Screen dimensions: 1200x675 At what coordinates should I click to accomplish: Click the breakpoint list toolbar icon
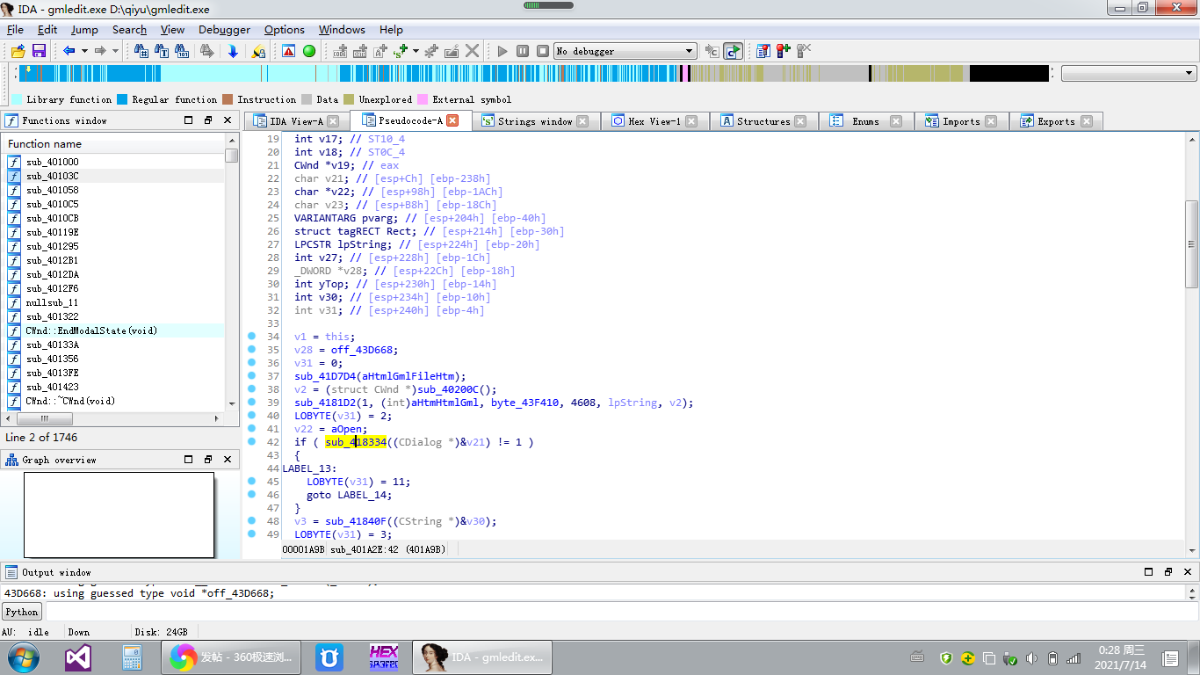[x=763, y=51]
